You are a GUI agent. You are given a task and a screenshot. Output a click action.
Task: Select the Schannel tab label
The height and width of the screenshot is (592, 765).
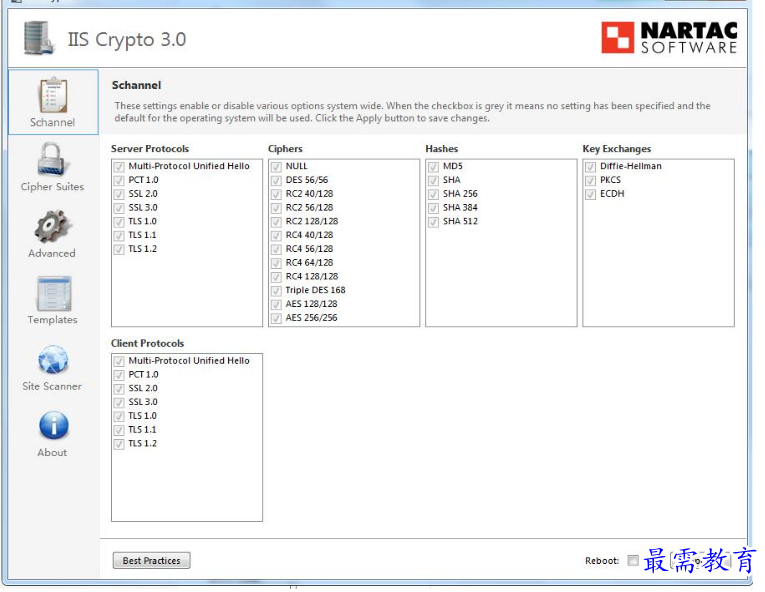click(x=52, y=122)
